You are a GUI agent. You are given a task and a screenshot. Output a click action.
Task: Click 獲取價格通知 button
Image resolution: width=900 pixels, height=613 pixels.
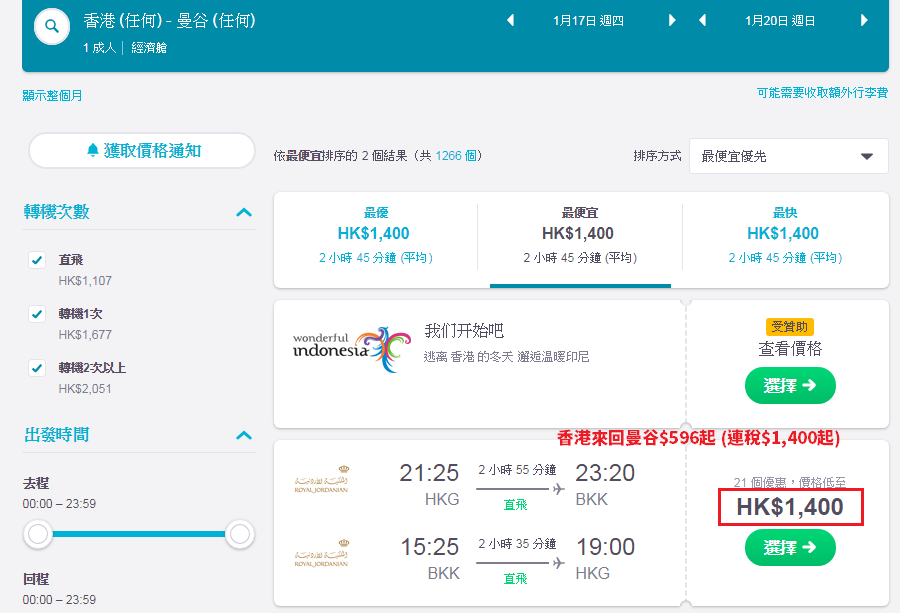point(142,150)
